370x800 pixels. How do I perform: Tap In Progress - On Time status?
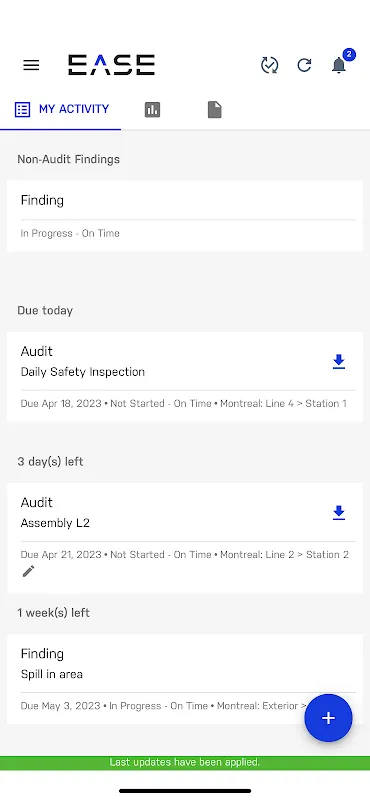point(70,234)
